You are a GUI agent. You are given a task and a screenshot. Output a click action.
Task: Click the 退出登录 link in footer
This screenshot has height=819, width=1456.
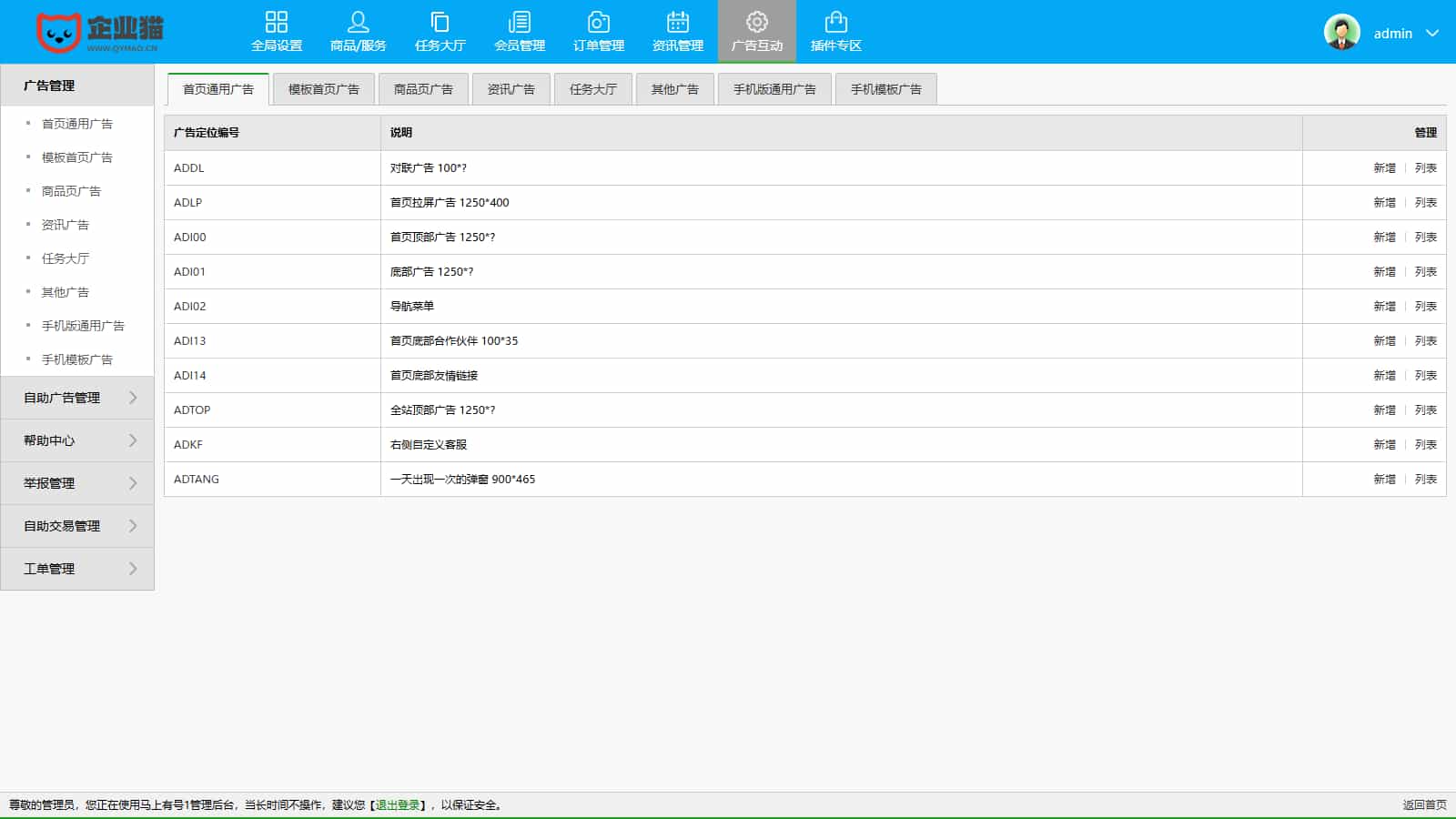(398, 805)
